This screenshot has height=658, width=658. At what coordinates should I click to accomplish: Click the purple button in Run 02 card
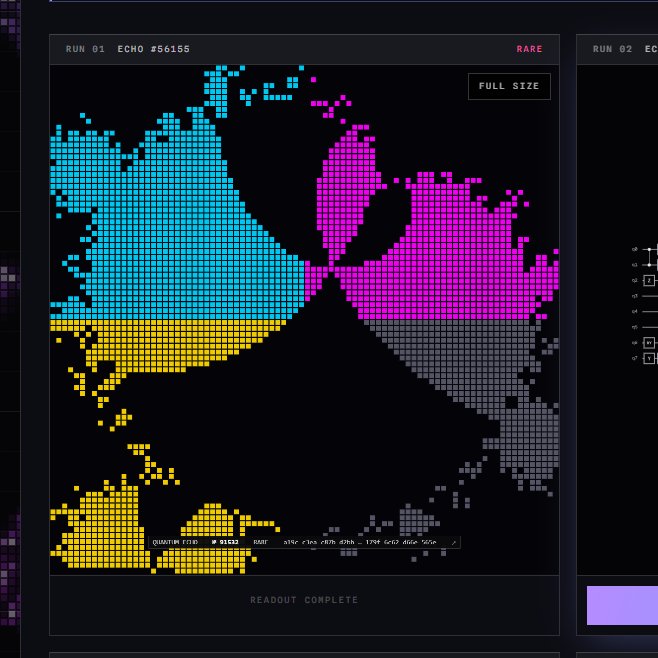point(622,605)
